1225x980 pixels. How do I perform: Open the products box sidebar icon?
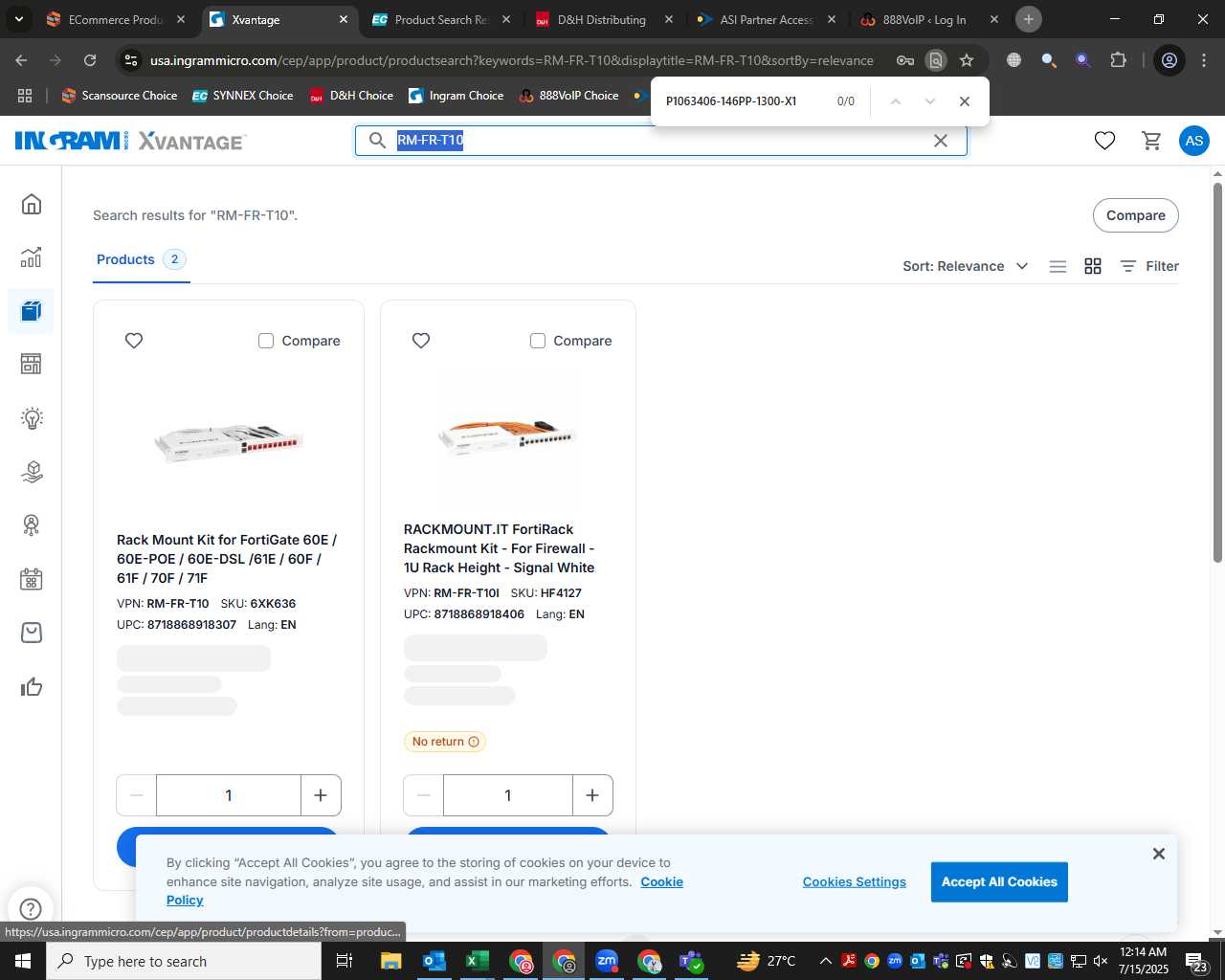pyautogui.click(x=32, y=311)
